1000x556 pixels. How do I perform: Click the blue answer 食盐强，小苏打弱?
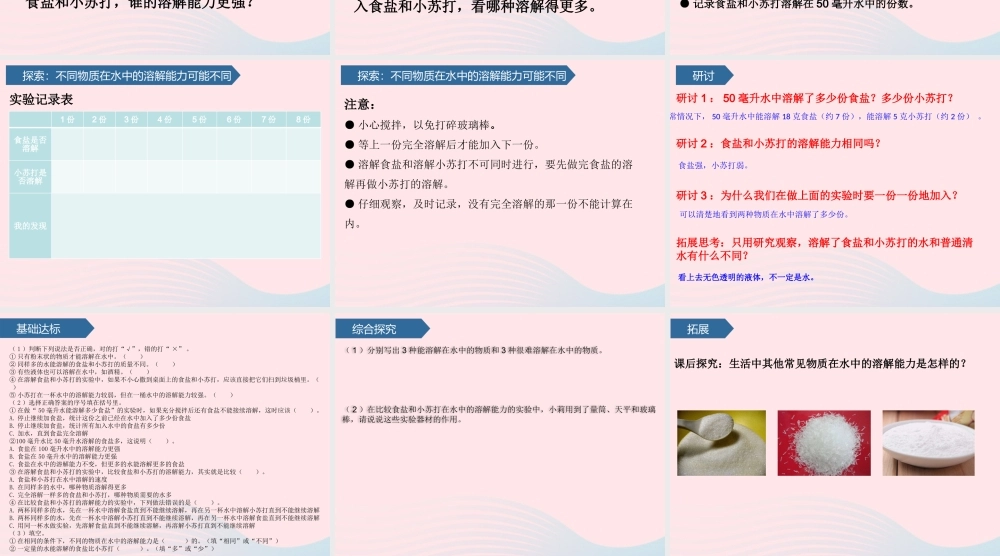point(713,165)
